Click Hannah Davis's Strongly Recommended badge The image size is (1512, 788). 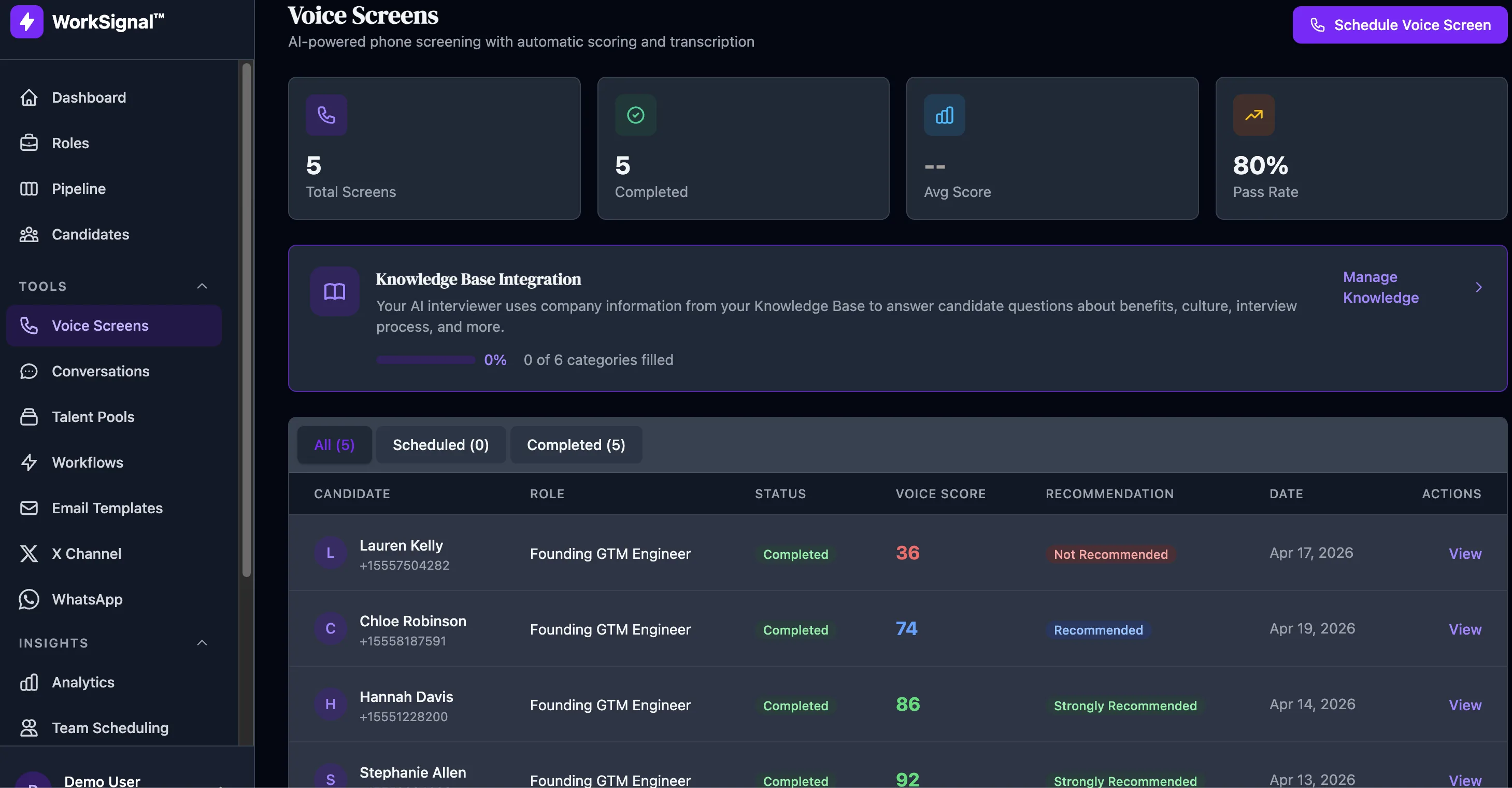[1124, 705]
